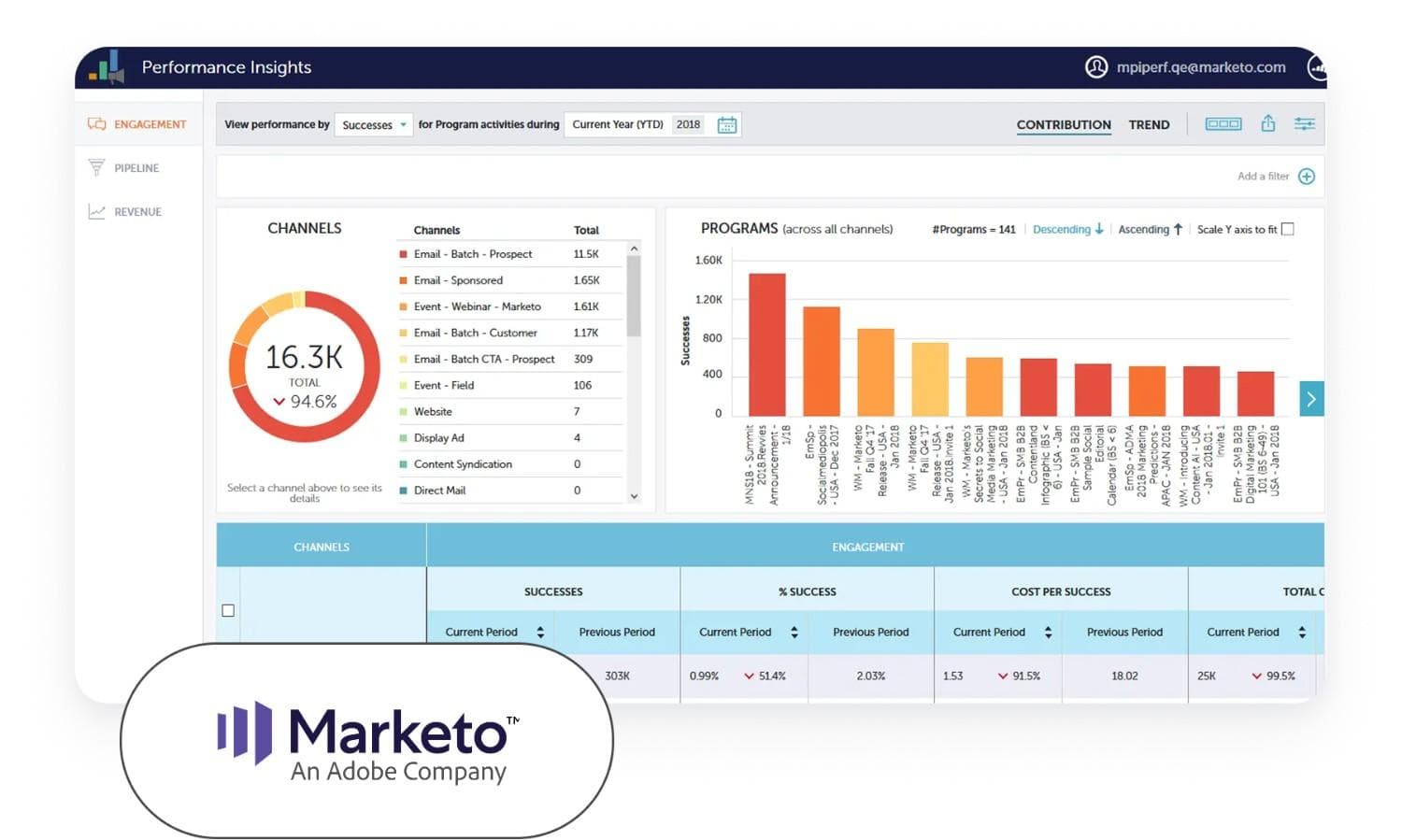Click the Add a filter plus icon

click(x=1307, y=177)
